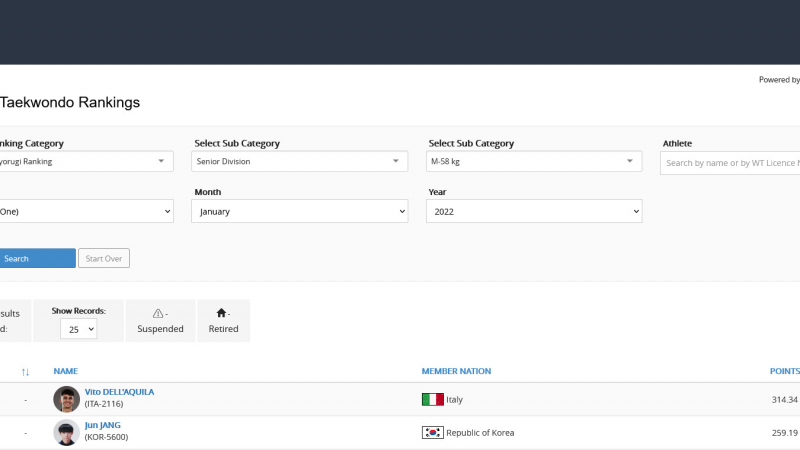
Task: Sort by the NAME column header
Action: pos(65,371)
